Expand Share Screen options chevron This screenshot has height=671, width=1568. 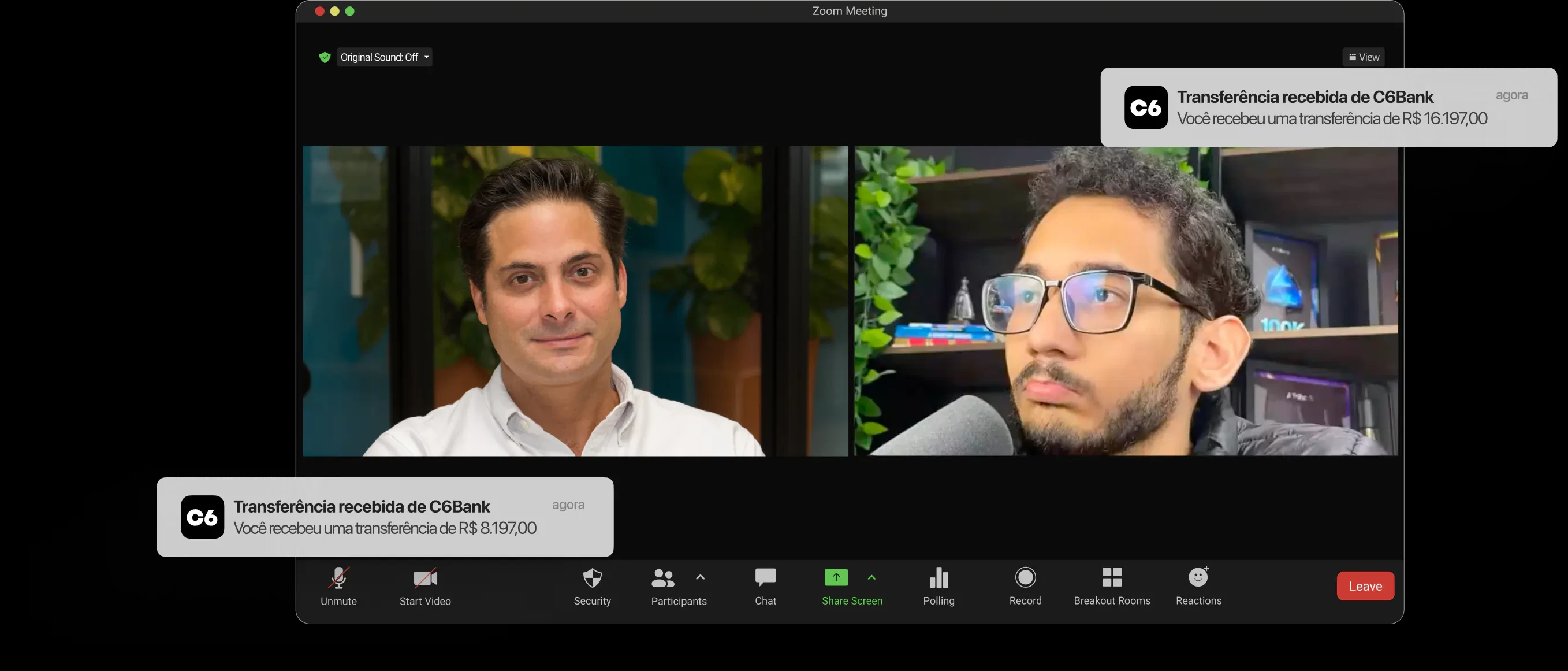tap(871, 577)
